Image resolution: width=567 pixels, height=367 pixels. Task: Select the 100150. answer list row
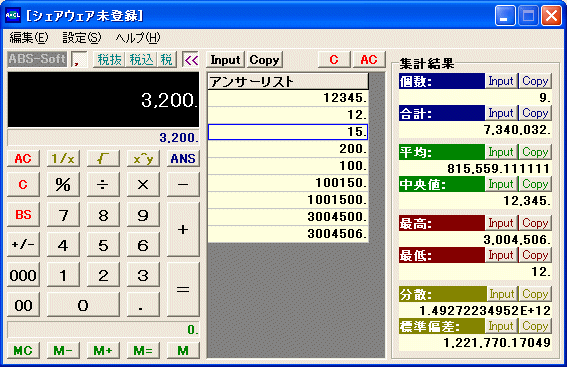pyautogui.click(x=288, y=183)
